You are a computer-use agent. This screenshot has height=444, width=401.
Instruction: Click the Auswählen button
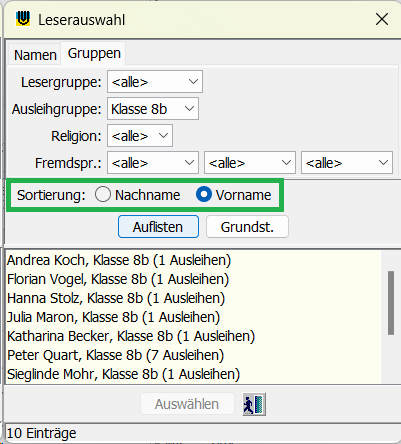pos(187,404)
